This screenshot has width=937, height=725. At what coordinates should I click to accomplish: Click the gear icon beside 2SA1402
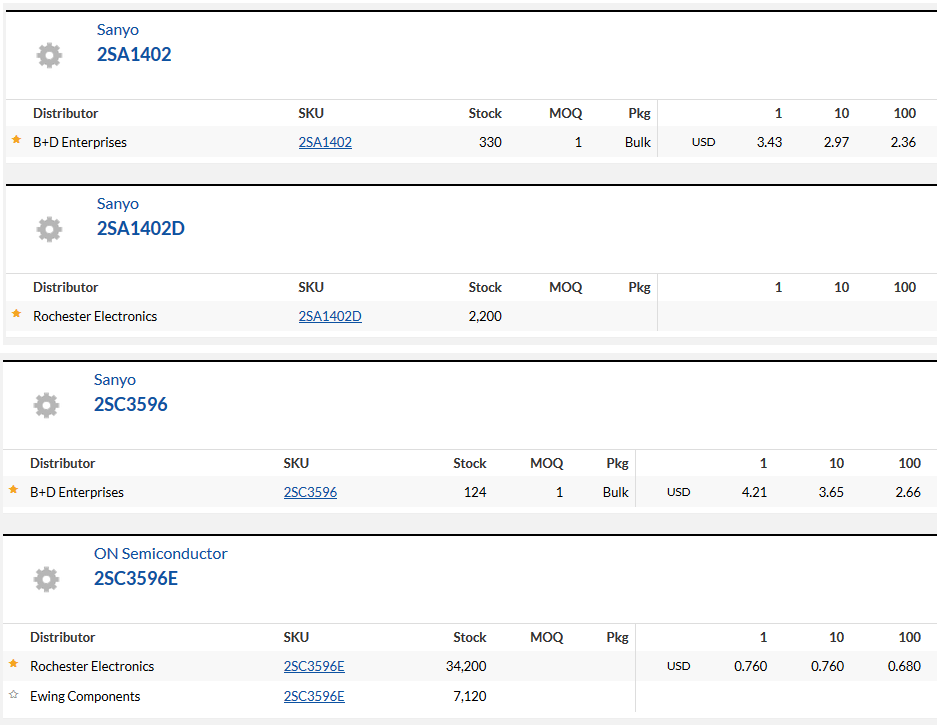[x=49, y=55]
